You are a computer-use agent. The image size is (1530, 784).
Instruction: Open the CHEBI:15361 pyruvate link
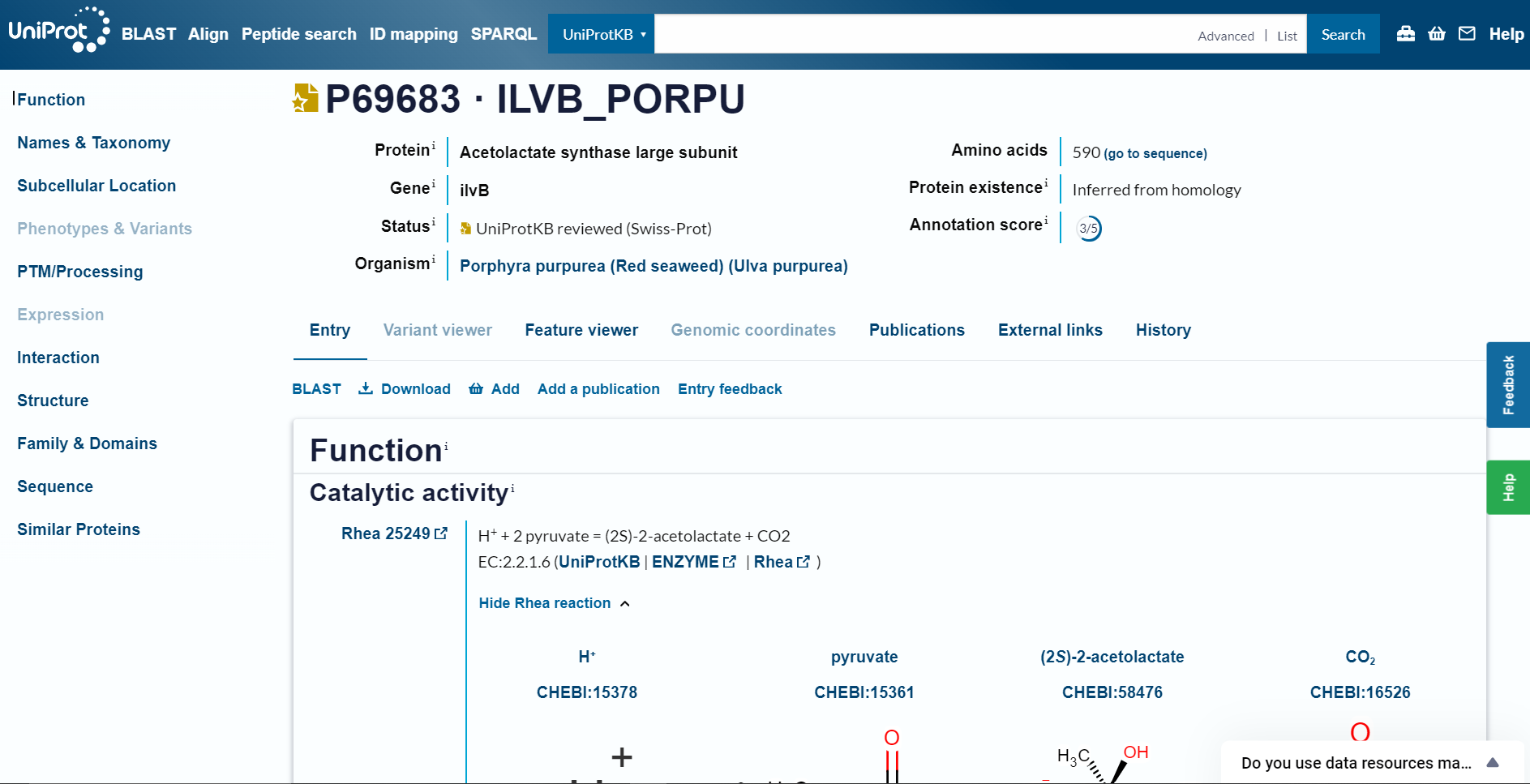coord(864,692)
